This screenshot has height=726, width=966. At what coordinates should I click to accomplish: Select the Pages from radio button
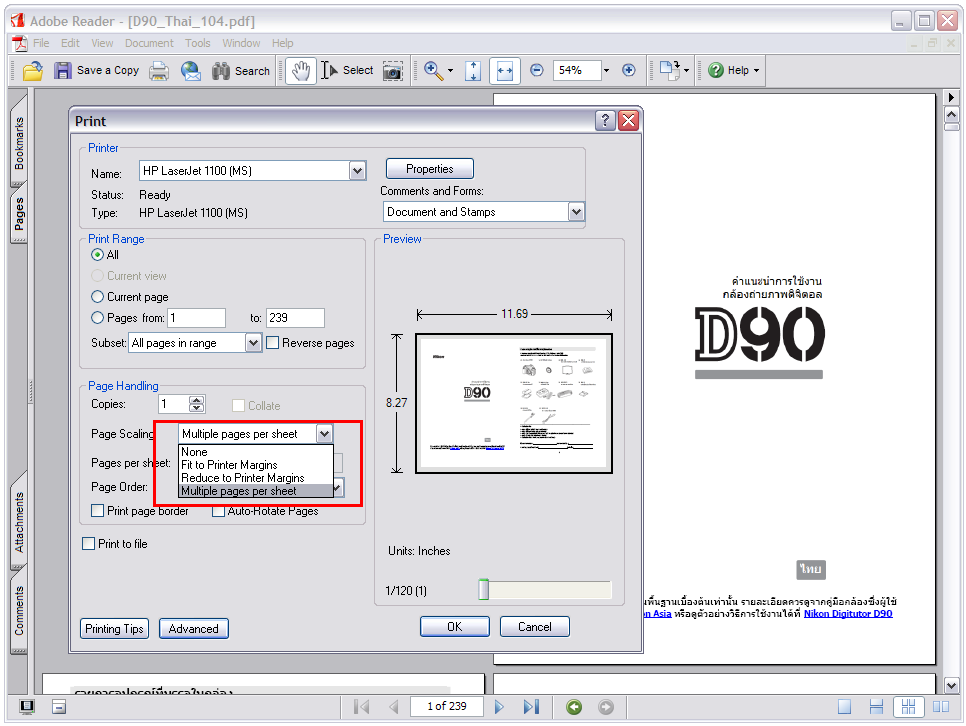97,317
